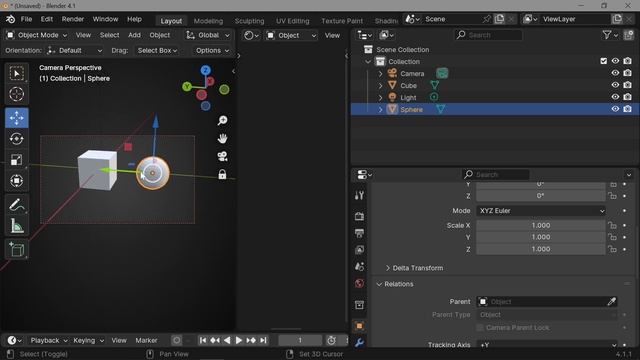Viewport: 640px width, 360px height.
Task: Click the parent object eyedropper icon
Action: pyautogui.click(x=611, y=302)
